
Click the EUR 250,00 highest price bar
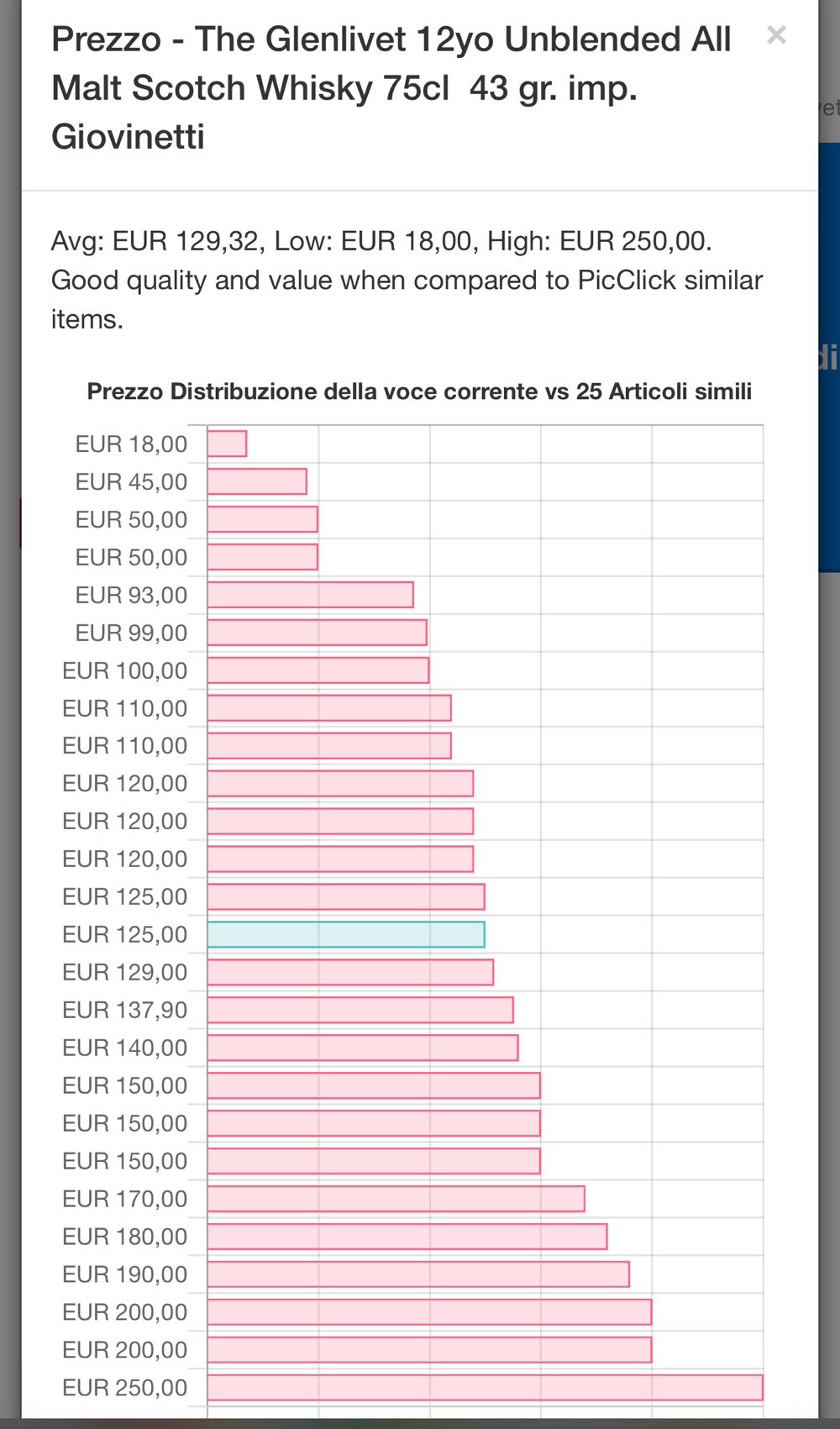pos(485,1388)
